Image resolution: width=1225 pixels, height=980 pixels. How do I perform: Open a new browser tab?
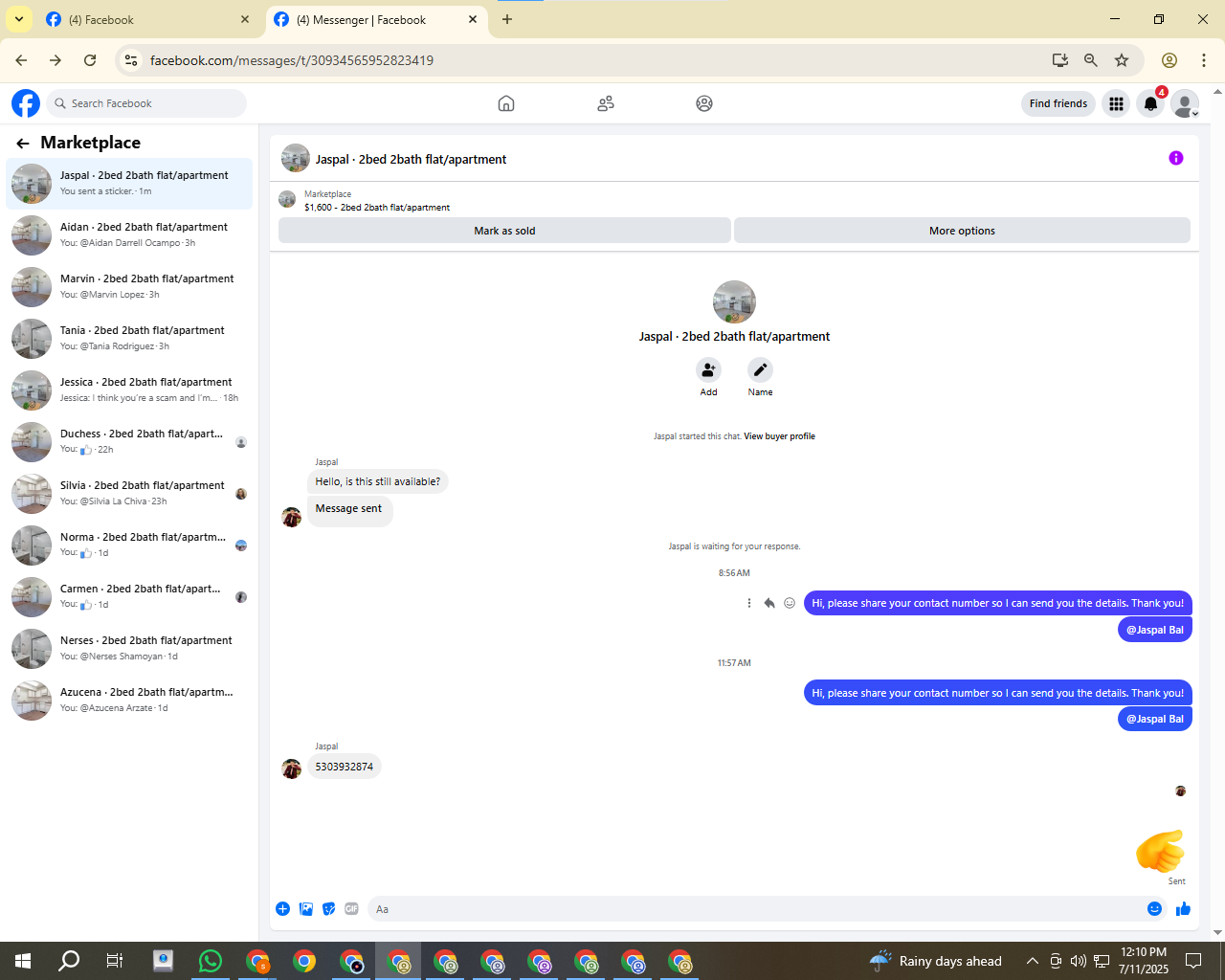coord(507,19)
